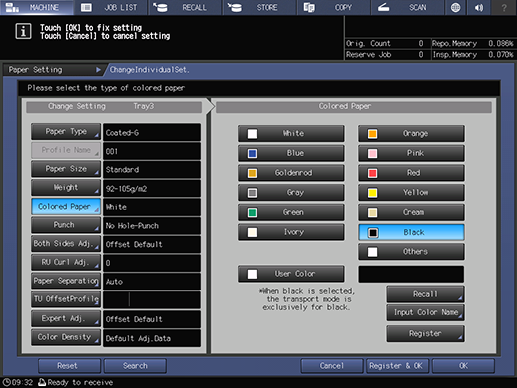Screen dimensions: 517x388
Task: Open the RU Curl Adj. setting
Action: click(x=66, y=262)
